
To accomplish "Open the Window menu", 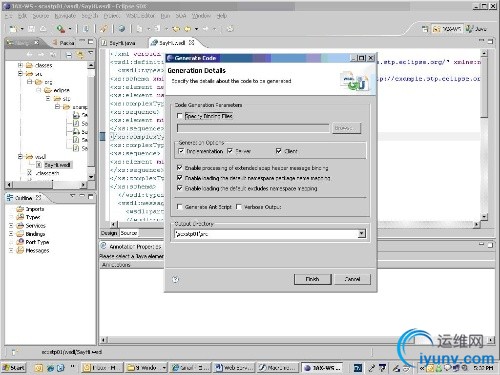I will click(x=201, y=16).
